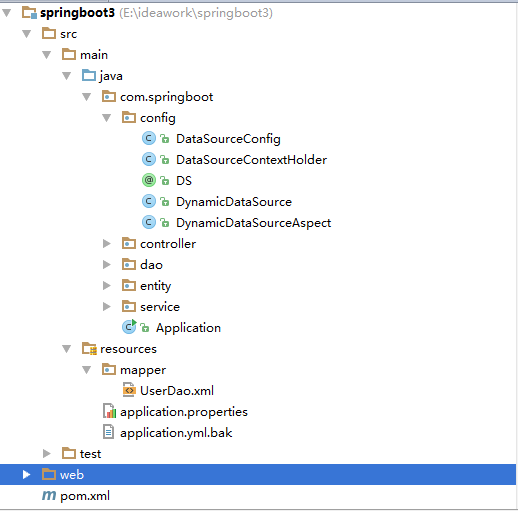Screen dimensions: 518x511
Task: Collapse the config package arrow
Action: [107, 118]
